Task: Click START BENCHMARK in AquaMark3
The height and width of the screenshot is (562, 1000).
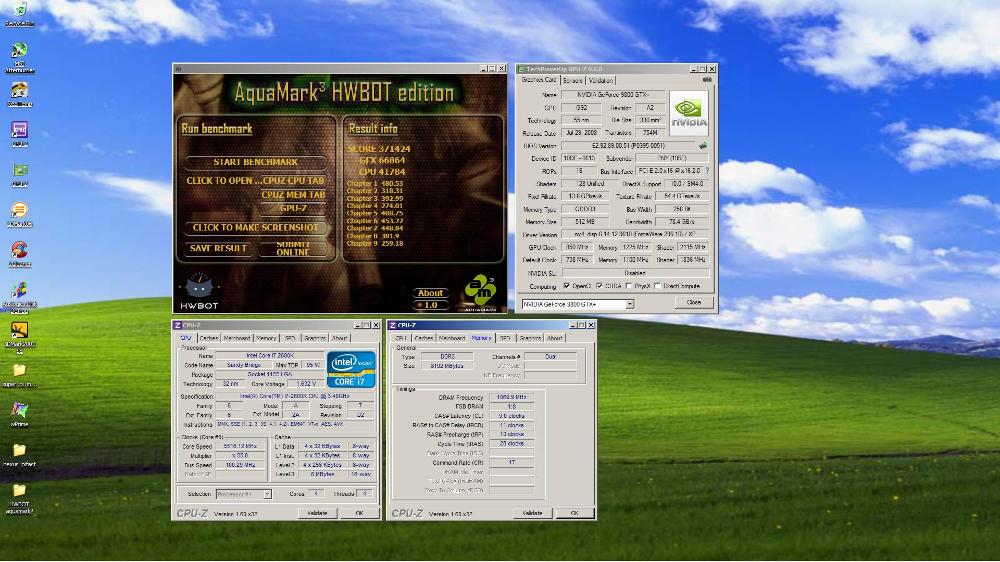Action: tap(256, 162)
